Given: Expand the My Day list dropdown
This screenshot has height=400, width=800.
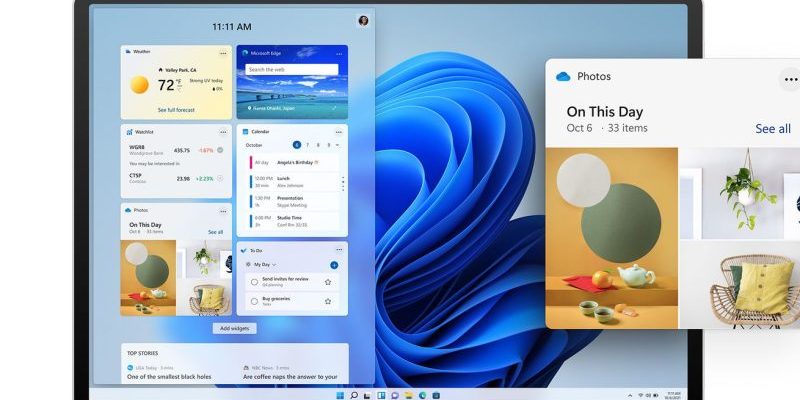Looking at the screenshot, I should [x=274, y=265].
